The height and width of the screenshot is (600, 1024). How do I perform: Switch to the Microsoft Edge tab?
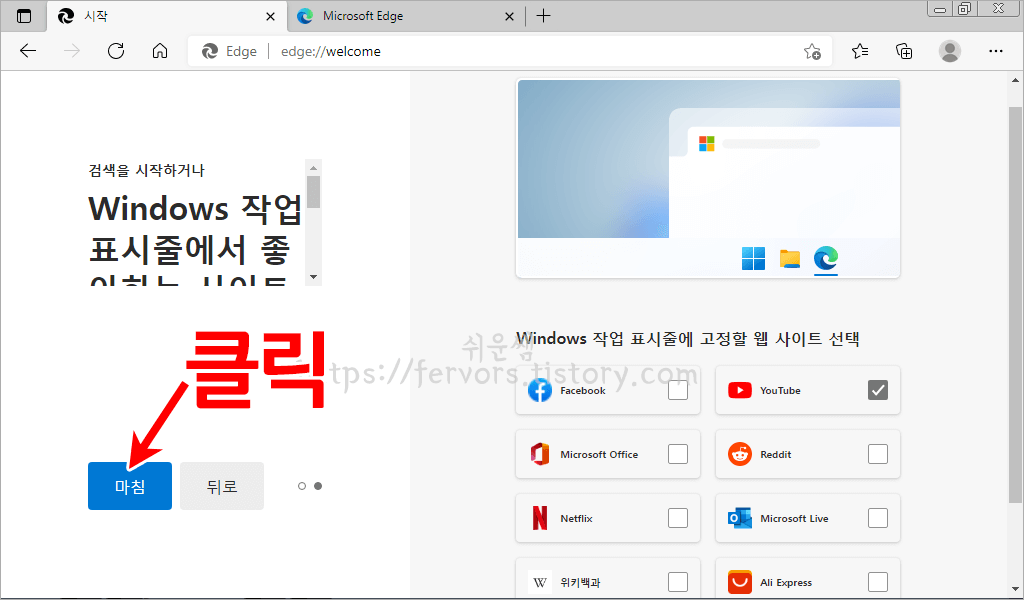[x=406, y=16]
